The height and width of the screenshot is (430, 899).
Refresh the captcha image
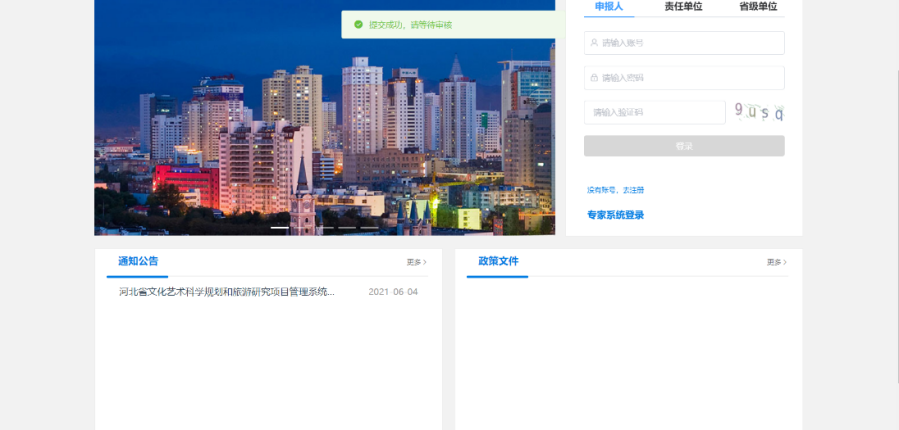coord(758,112)
